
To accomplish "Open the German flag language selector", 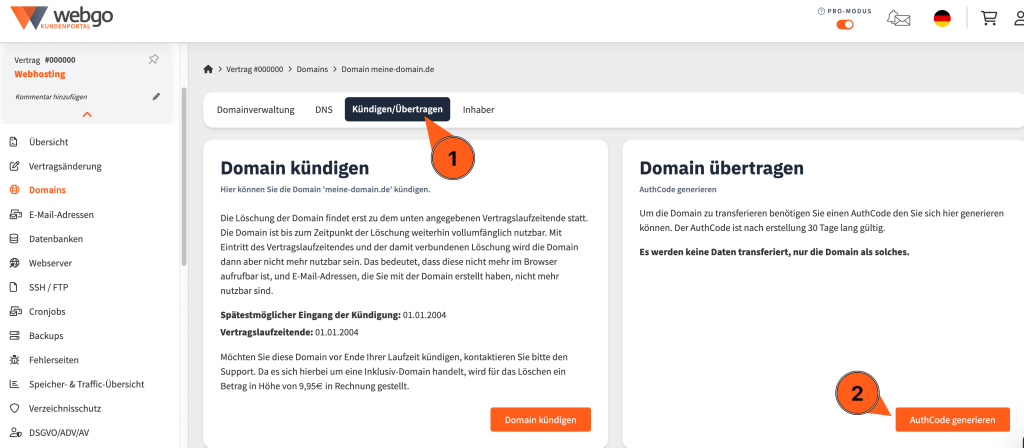I will [x=942, y=18].
